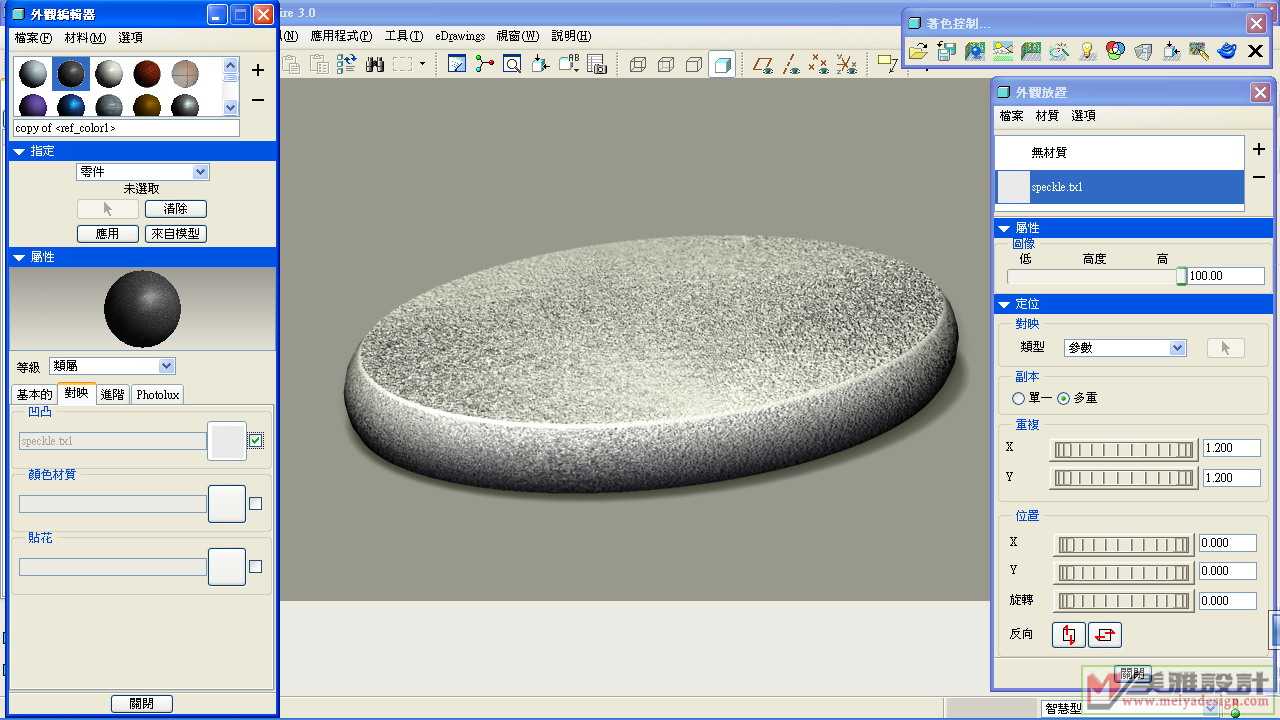
Task: Click the blue teapot render icon
Action: coord(1227,51)
